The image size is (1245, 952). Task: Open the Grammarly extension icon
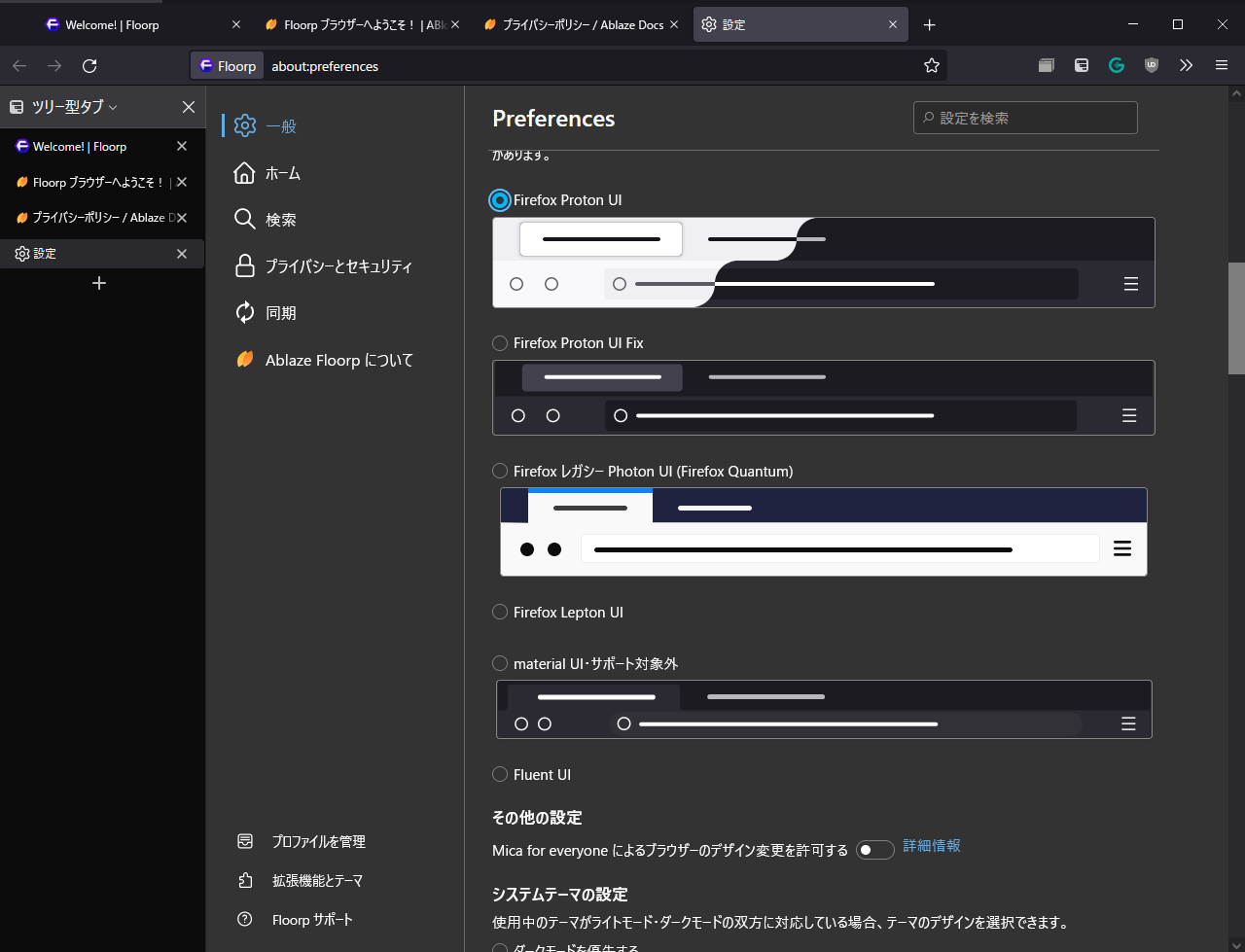pos(1117,65)
